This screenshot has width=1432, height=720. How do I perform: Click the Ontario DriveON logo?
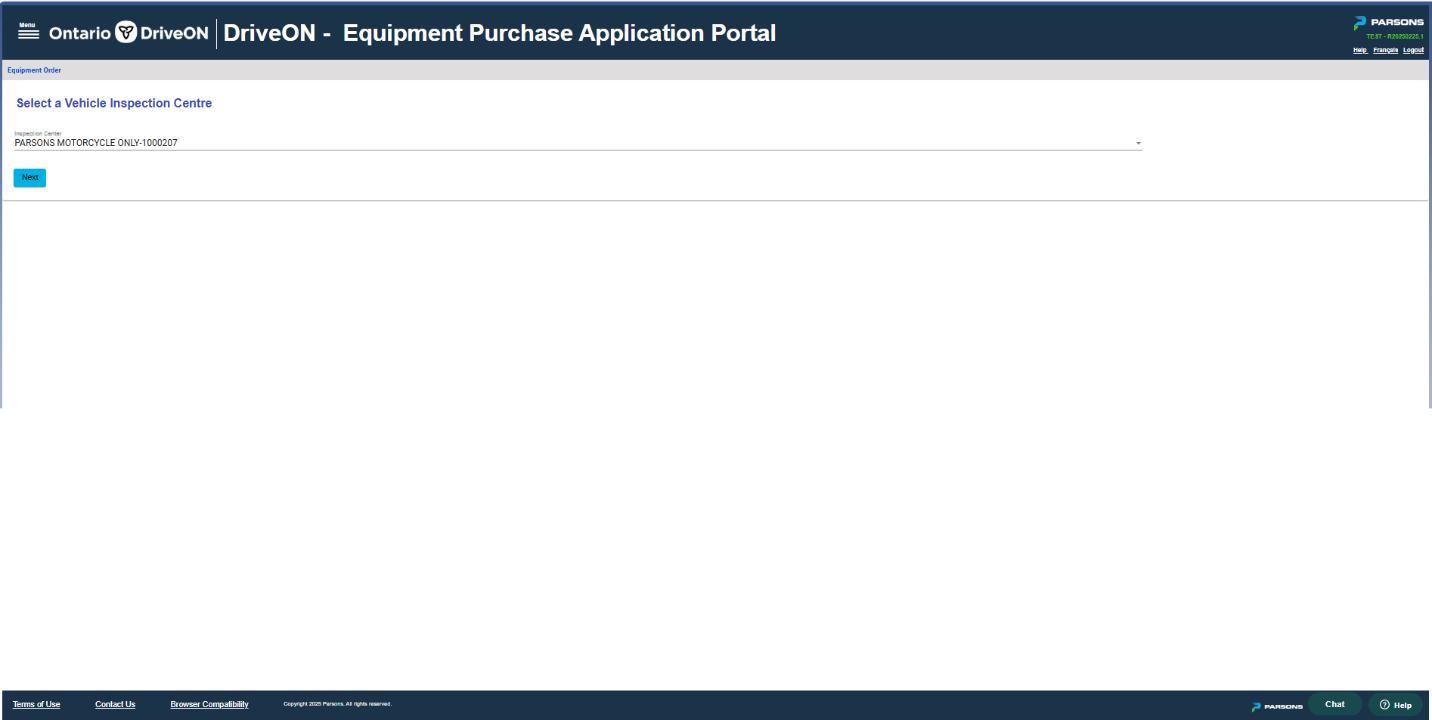(x=129, y=33)
